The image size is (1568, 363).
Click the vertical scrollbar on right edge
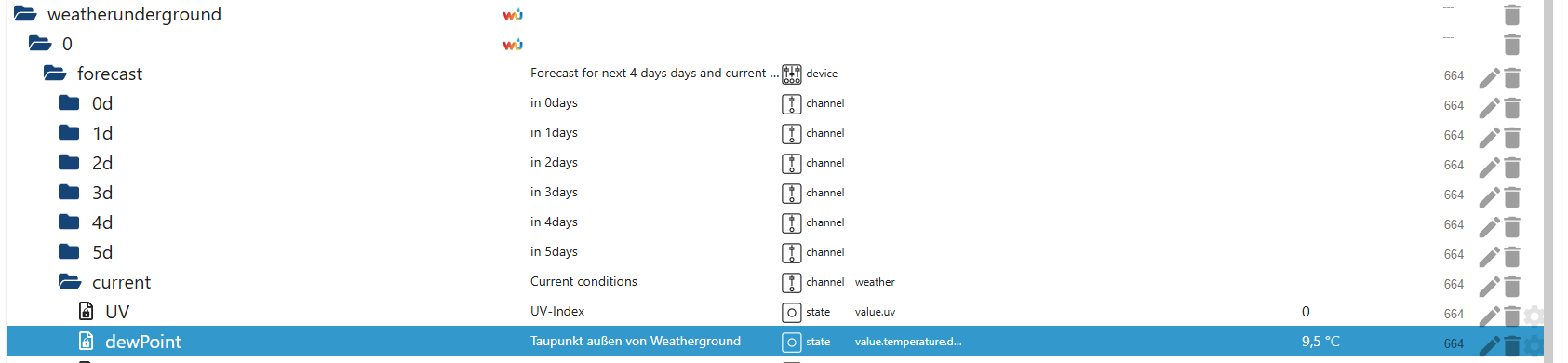coord(1549,181)
